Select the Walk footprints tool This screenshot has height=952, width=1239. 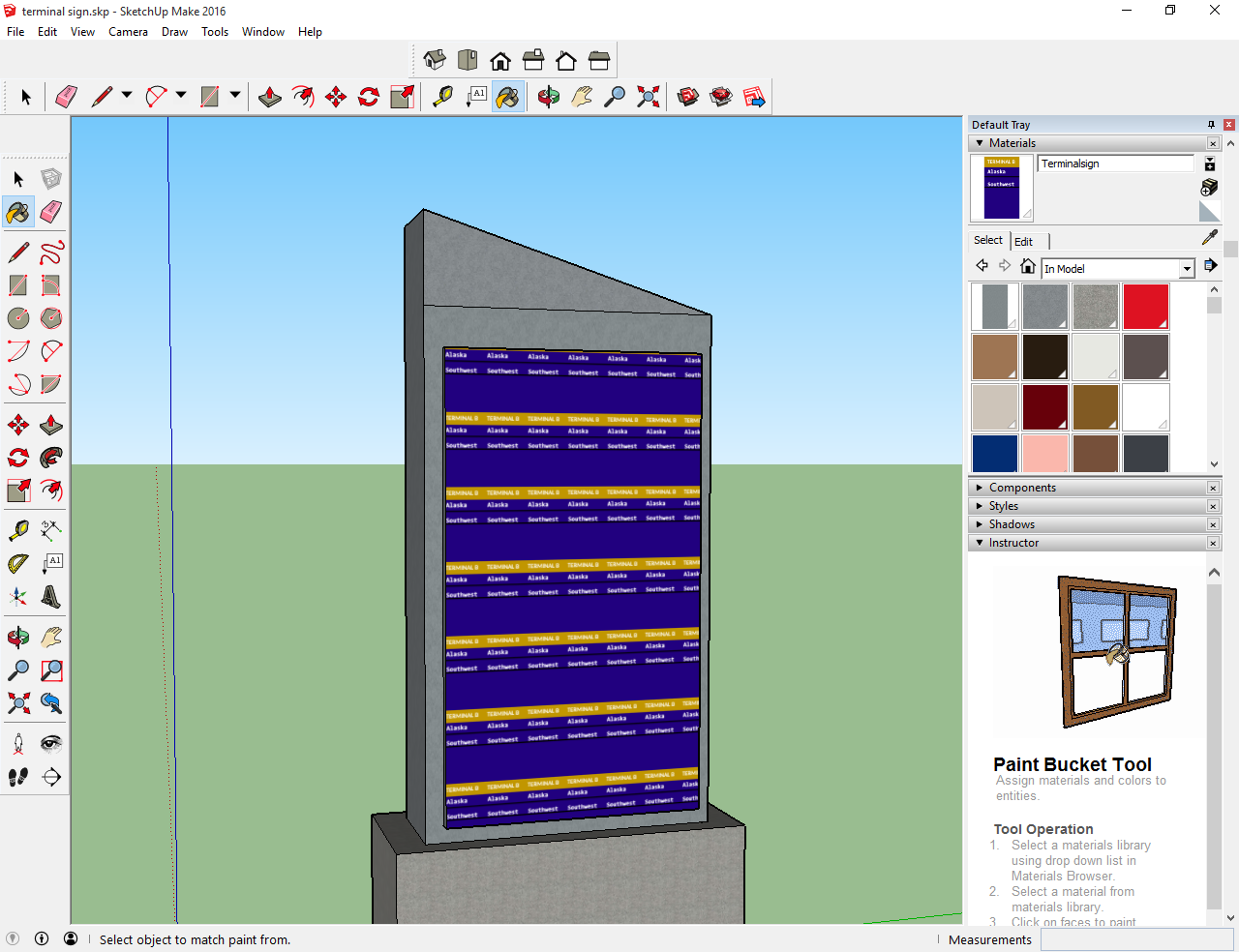coord(18,777)
